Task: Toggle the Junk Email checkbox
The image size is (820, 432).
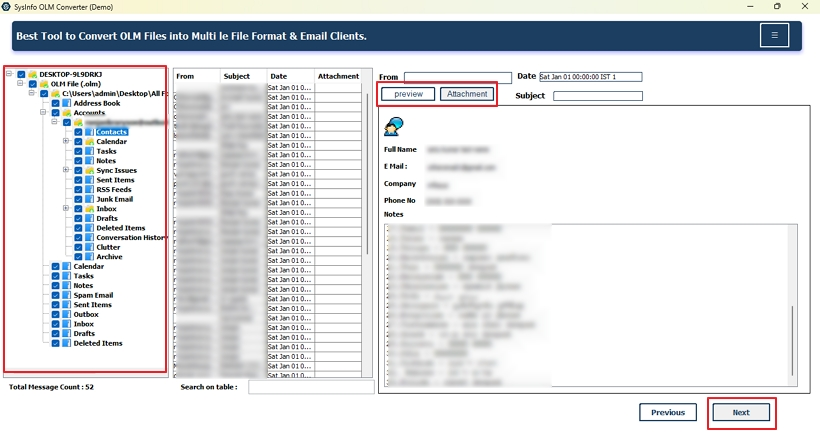Action: [78, 199]
